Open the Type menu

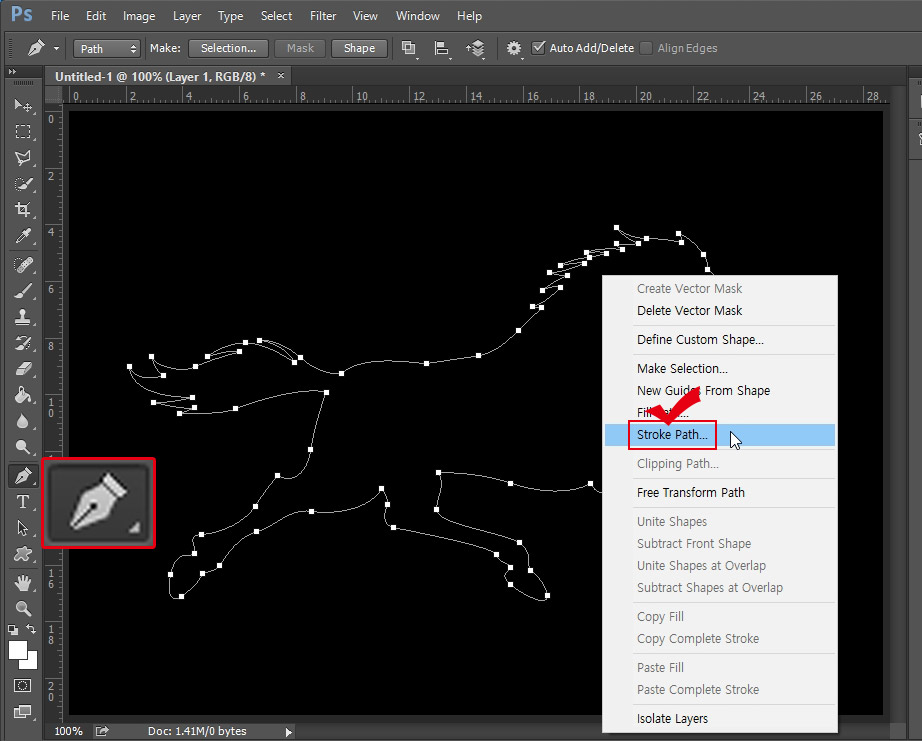click(230, 16)
